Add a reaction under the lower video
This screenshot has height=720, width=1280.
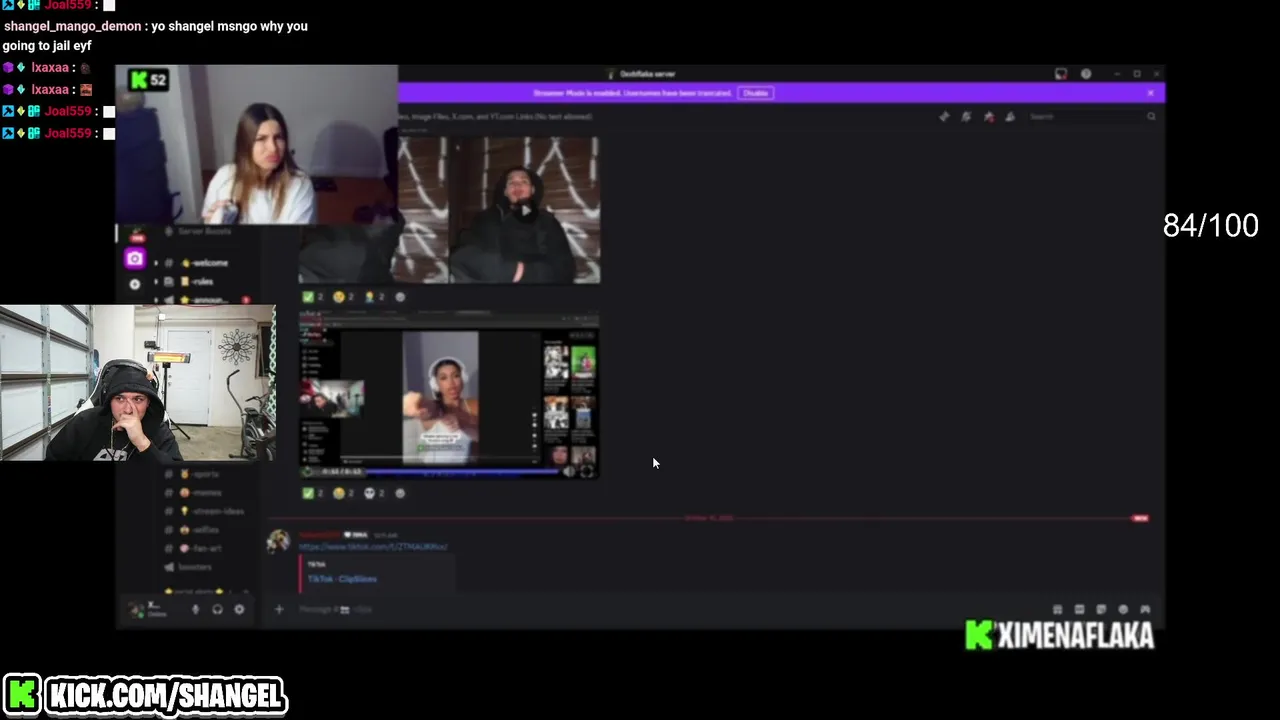(x=400, y=493)
